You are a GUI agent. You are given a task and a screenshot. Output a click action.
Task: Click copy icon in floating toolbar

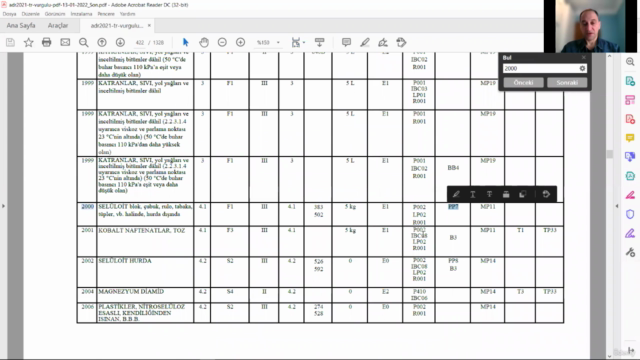(x=522, y=194)
